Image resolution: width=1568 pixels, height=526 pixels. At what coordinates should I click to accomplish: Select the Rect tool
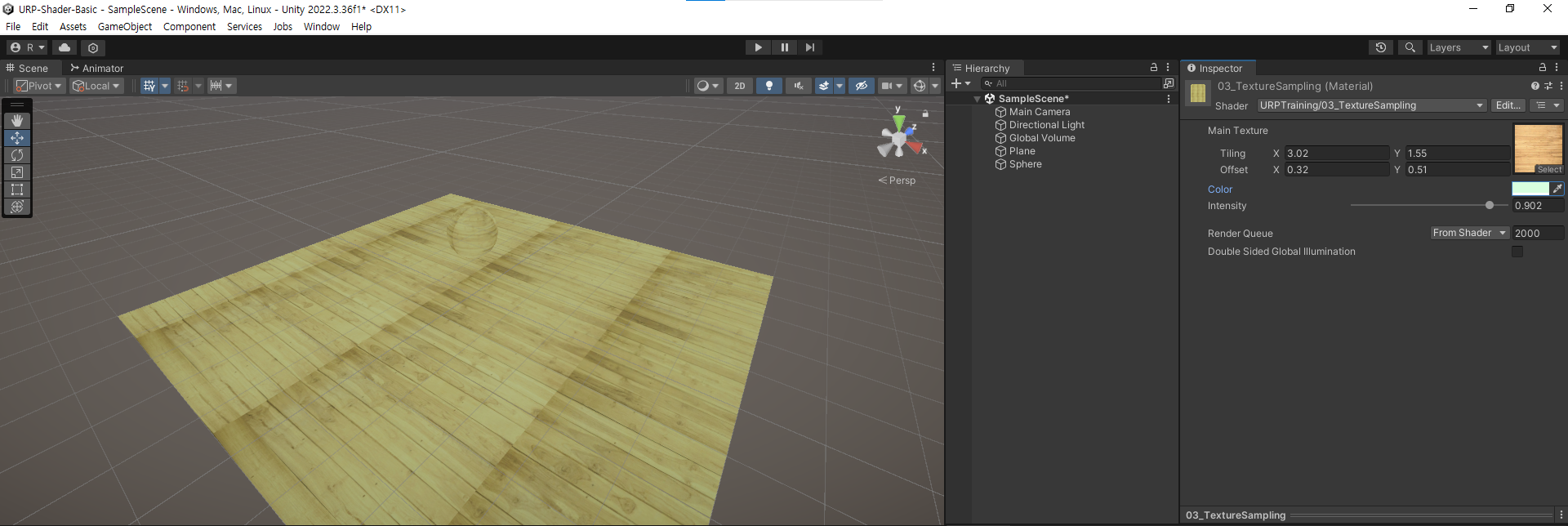point(17,189)
